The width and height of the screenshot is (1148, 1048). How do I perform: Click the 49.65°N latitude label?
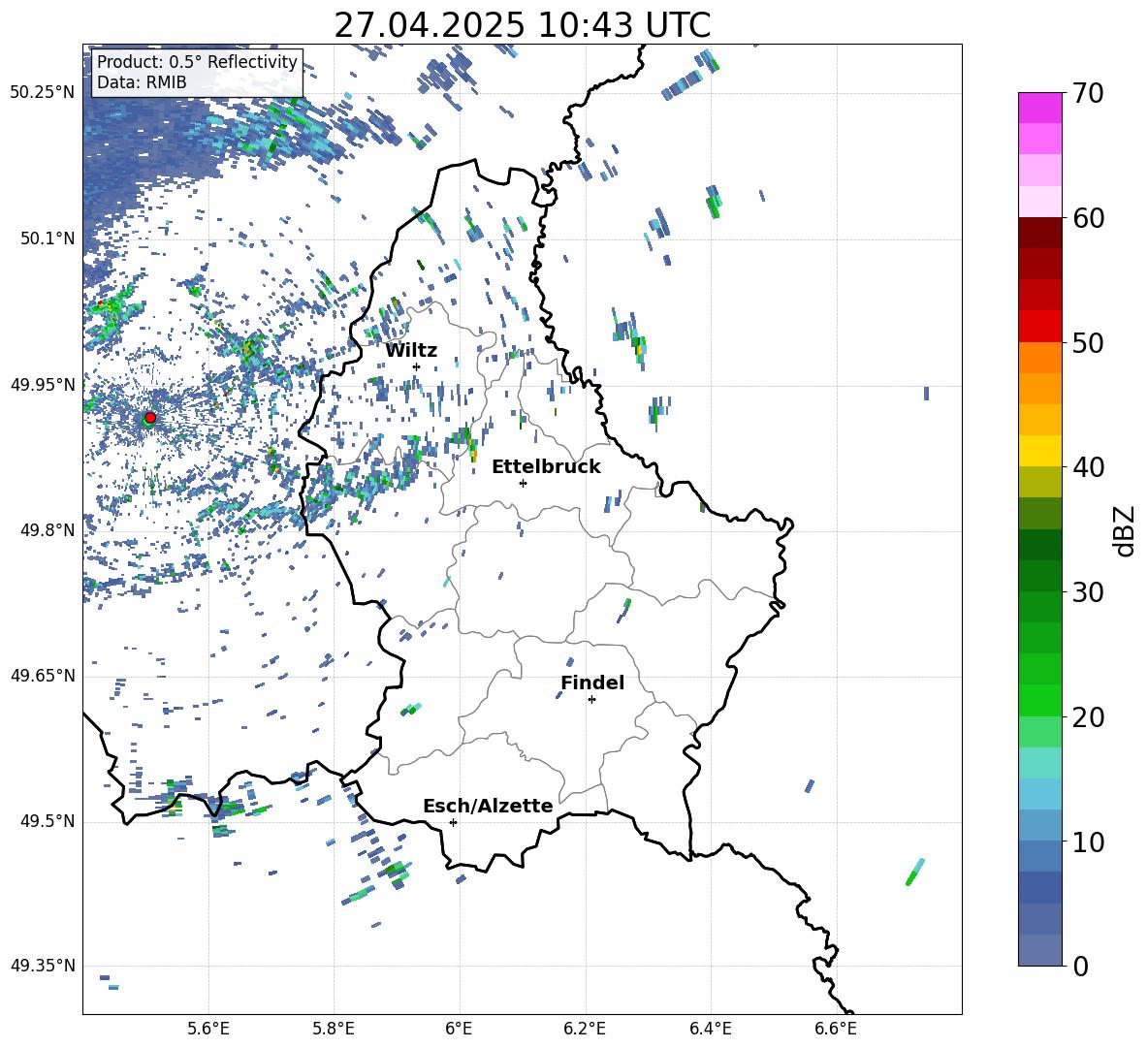(43, 676)
